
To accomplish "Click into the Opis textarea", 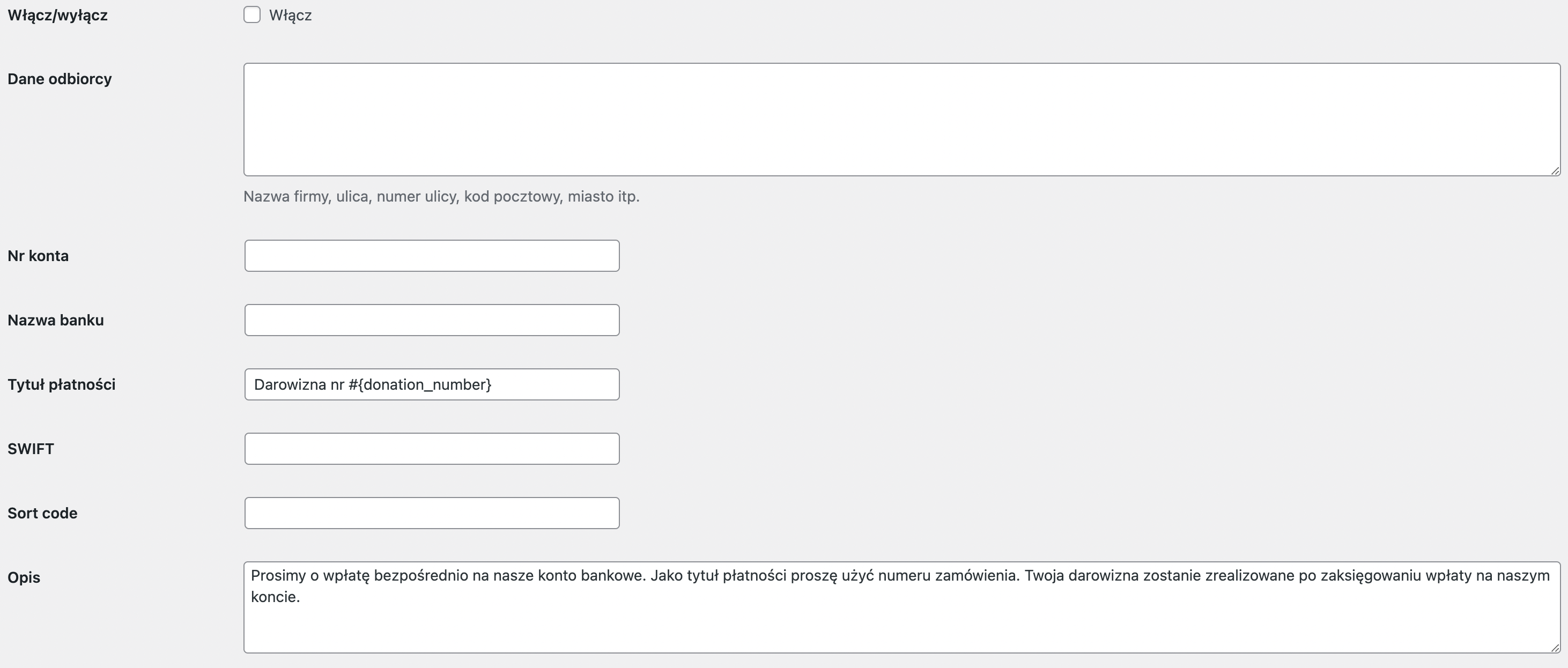I will (x=902, y=608).
